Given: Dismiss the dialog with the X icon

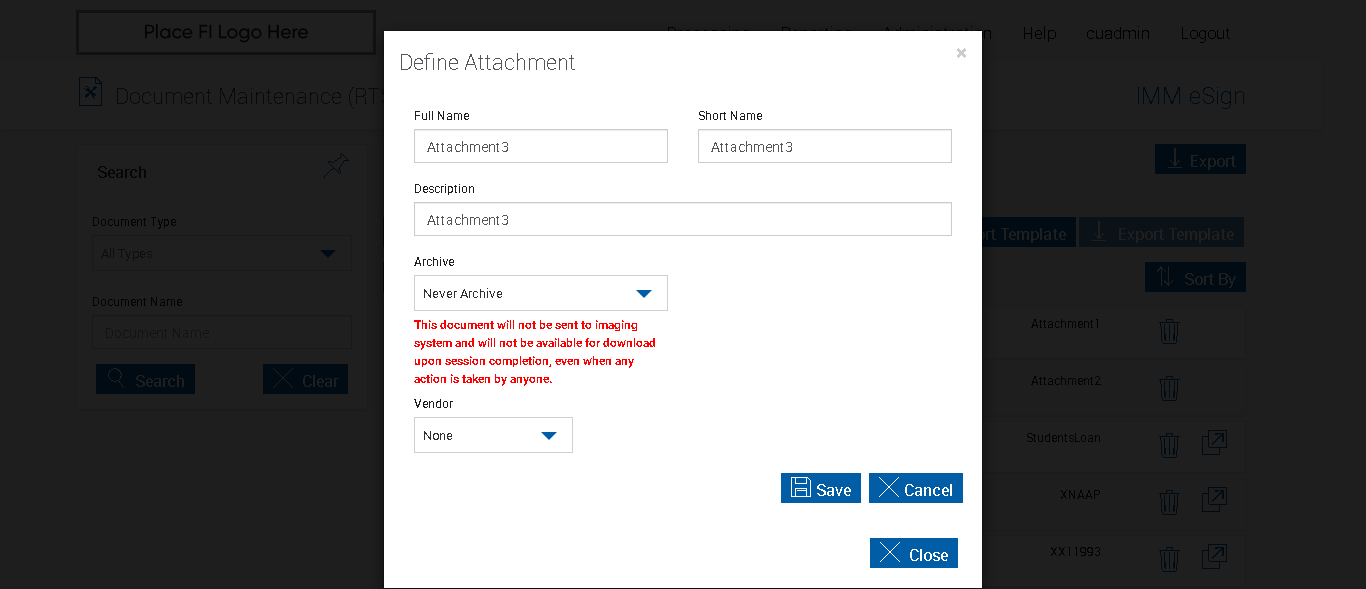Looking at the screenshot, I should point(961,53).
